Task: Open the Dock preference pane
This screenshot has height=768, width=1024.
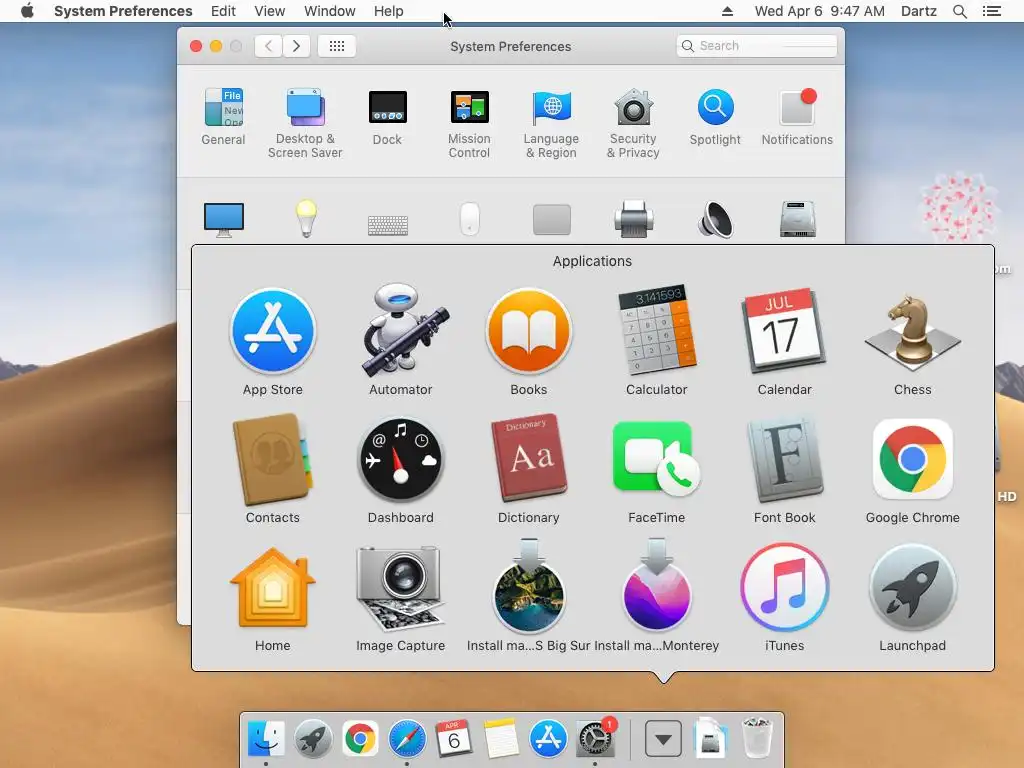Action: pos(387,117)
